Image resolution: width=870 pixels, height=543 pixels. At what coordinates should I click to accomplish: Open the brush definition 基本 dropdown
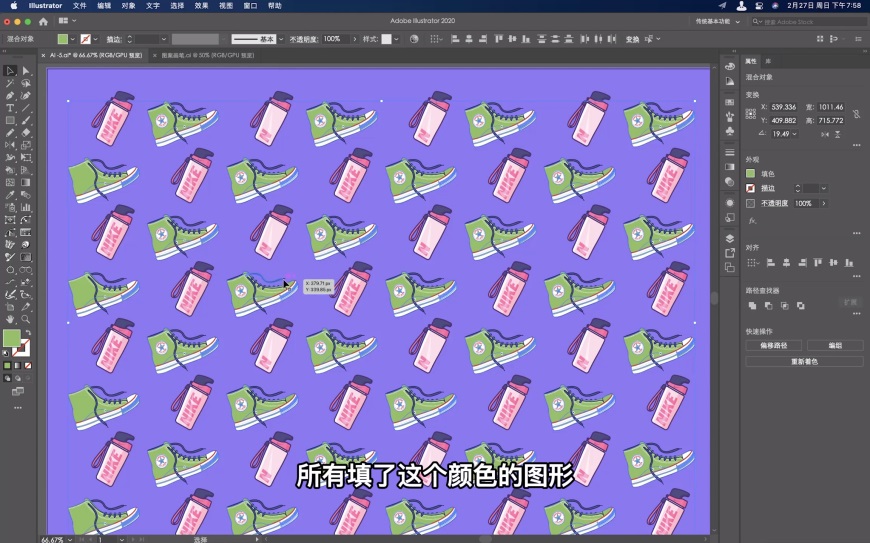click(x=281, y=39)
